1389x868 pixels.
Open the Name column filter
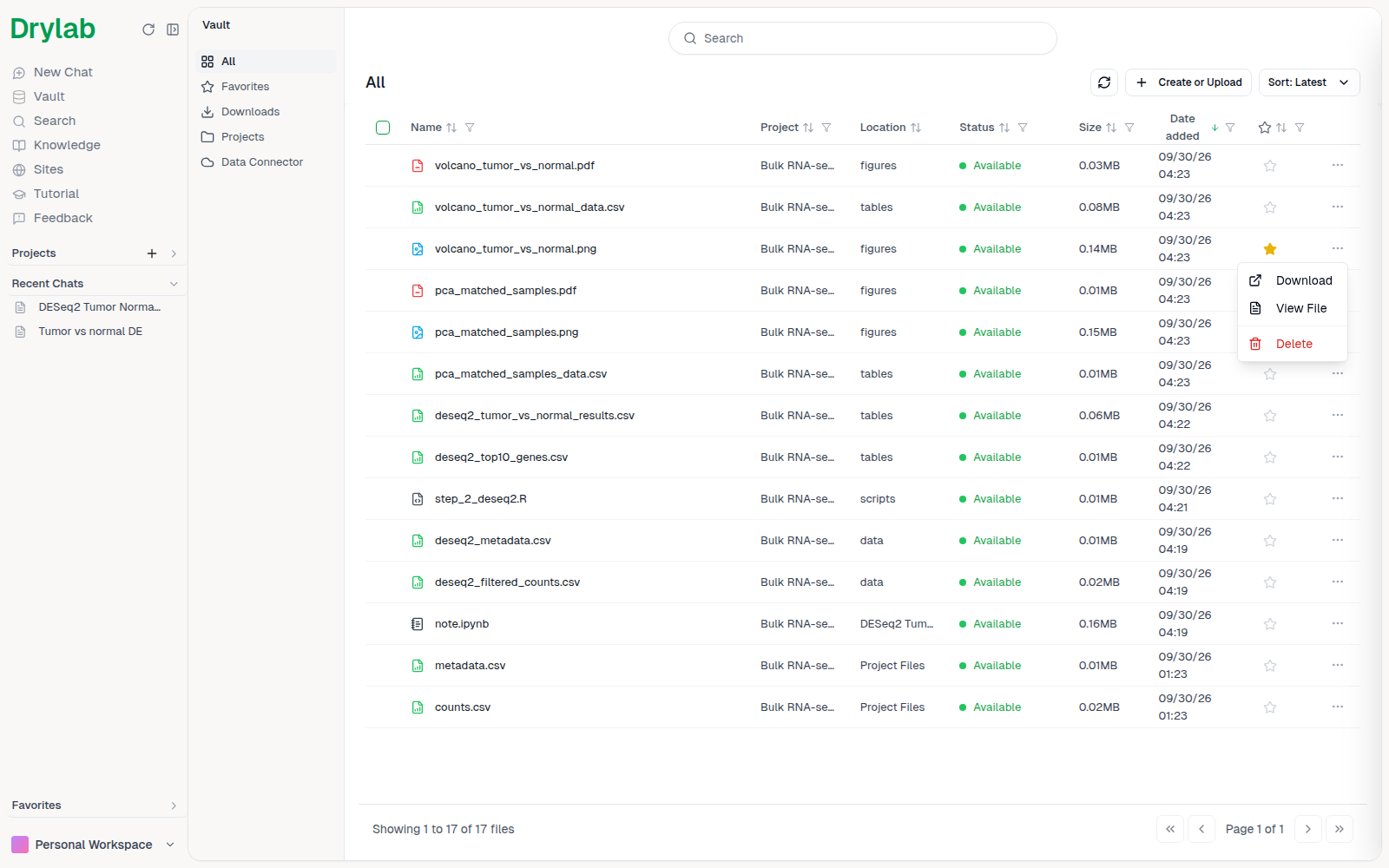point(470,128)
